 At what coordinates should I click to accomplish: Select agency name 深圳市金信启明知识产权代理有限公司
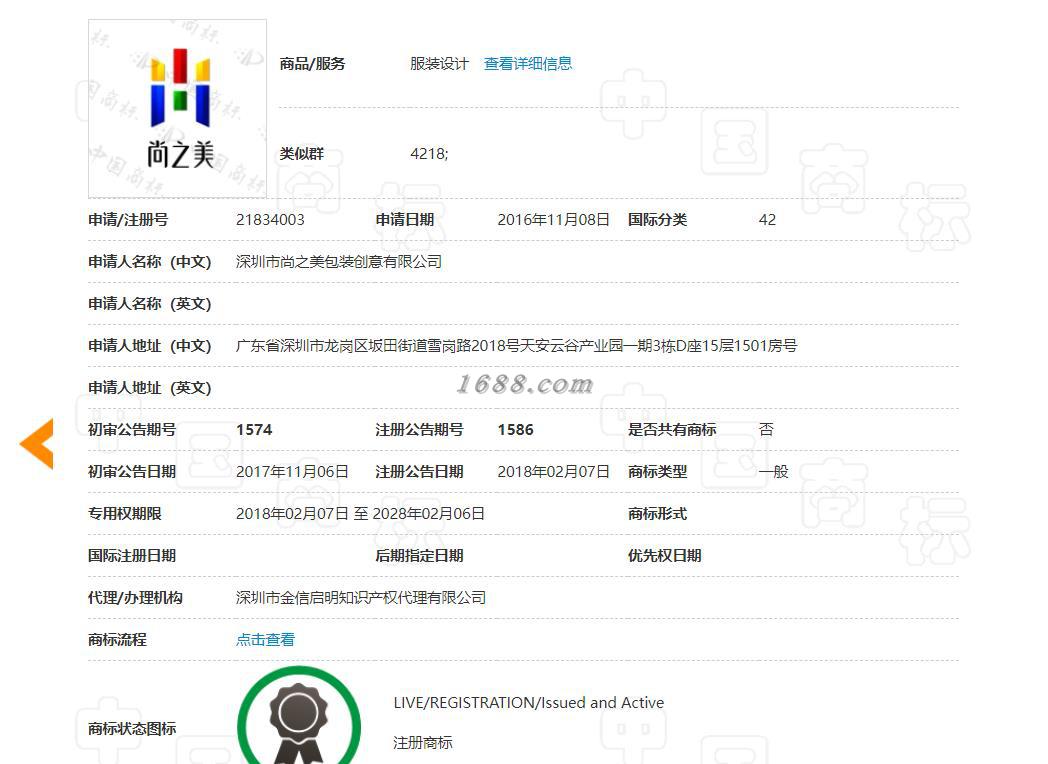(x=361, y=598)
